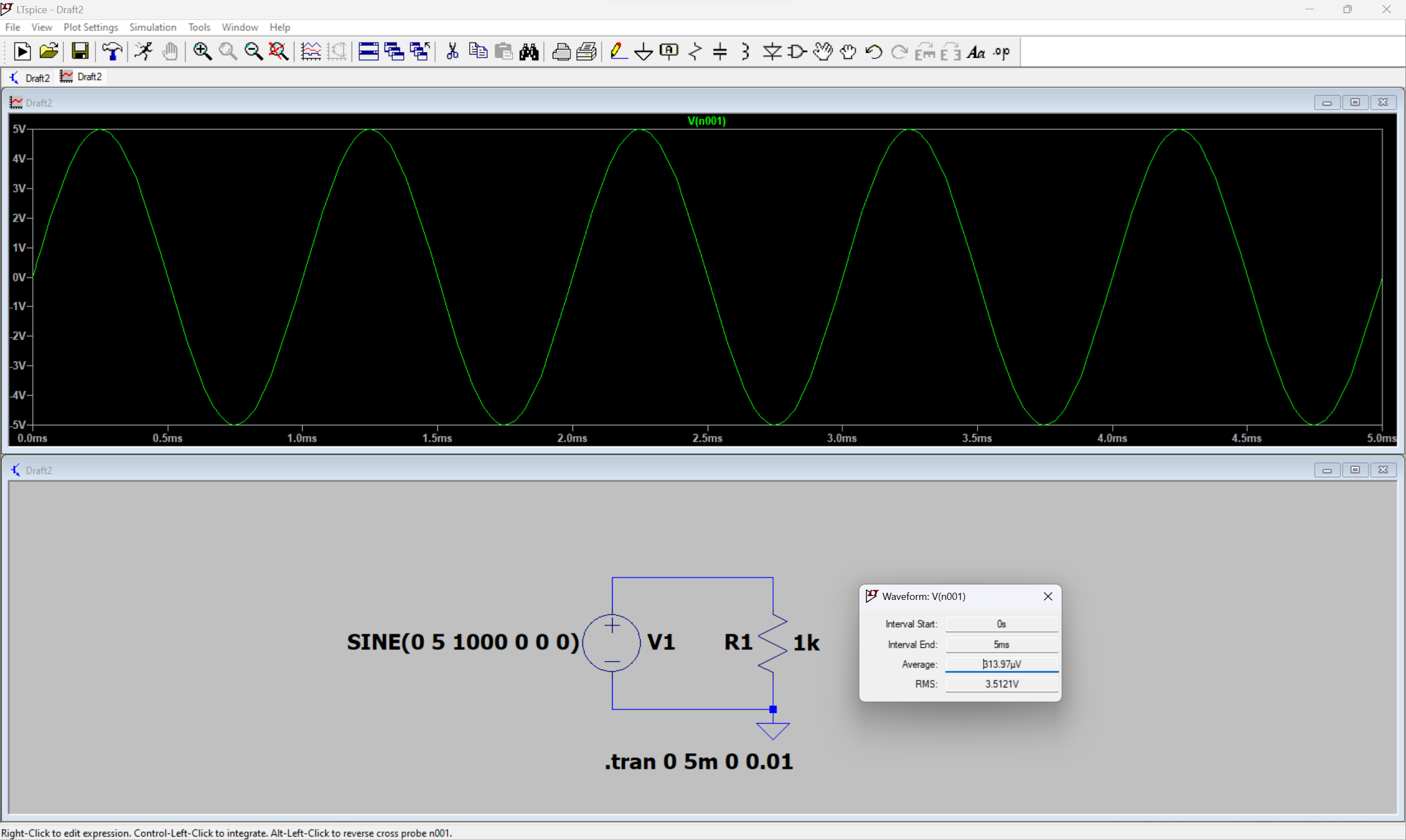Screen dimensions: 1406x840
Task: Select the Draw Wire pencil tool
Action: (618, 52)
